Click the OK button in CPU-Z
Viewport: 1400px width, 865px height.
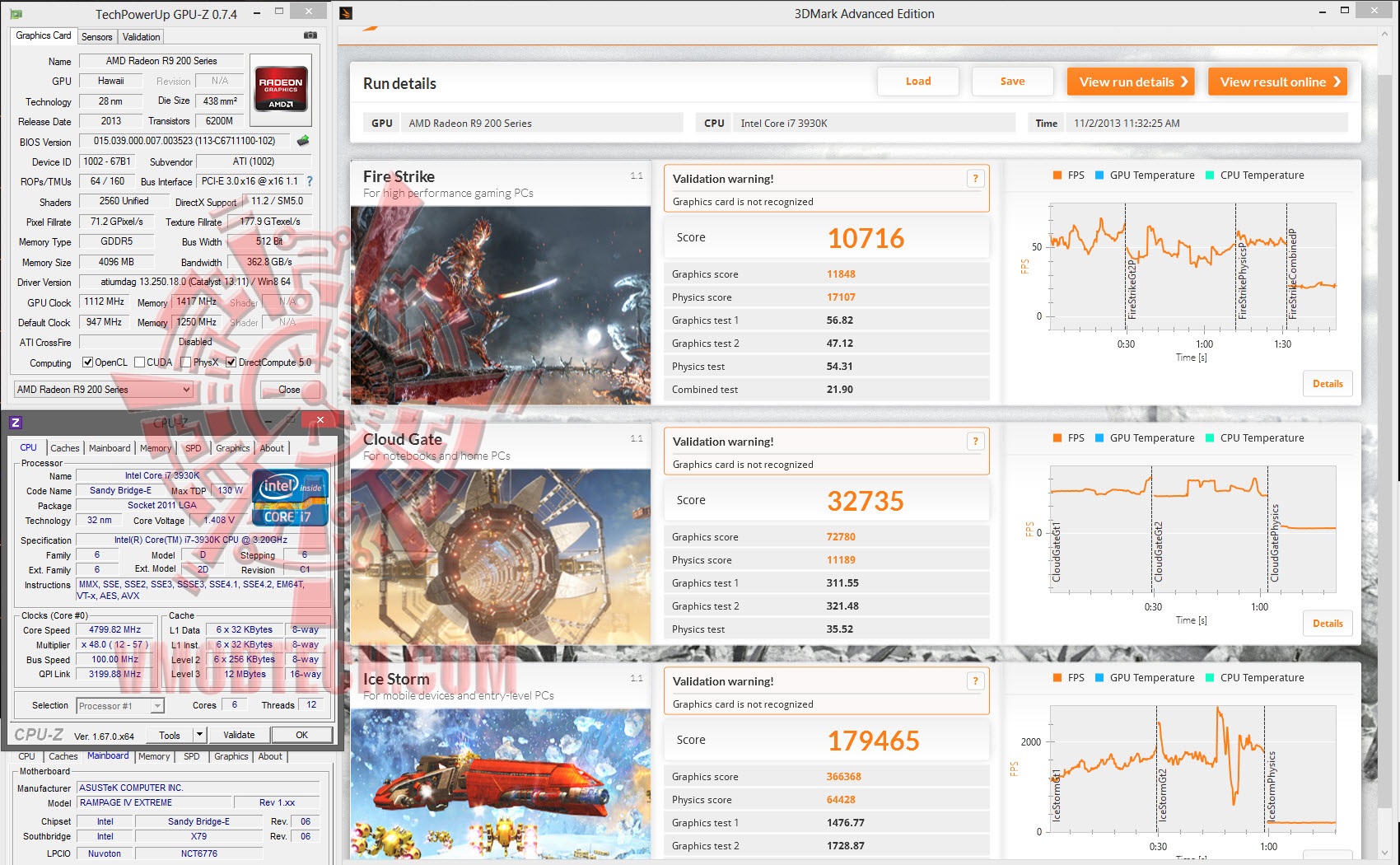(x=302, y=735)
